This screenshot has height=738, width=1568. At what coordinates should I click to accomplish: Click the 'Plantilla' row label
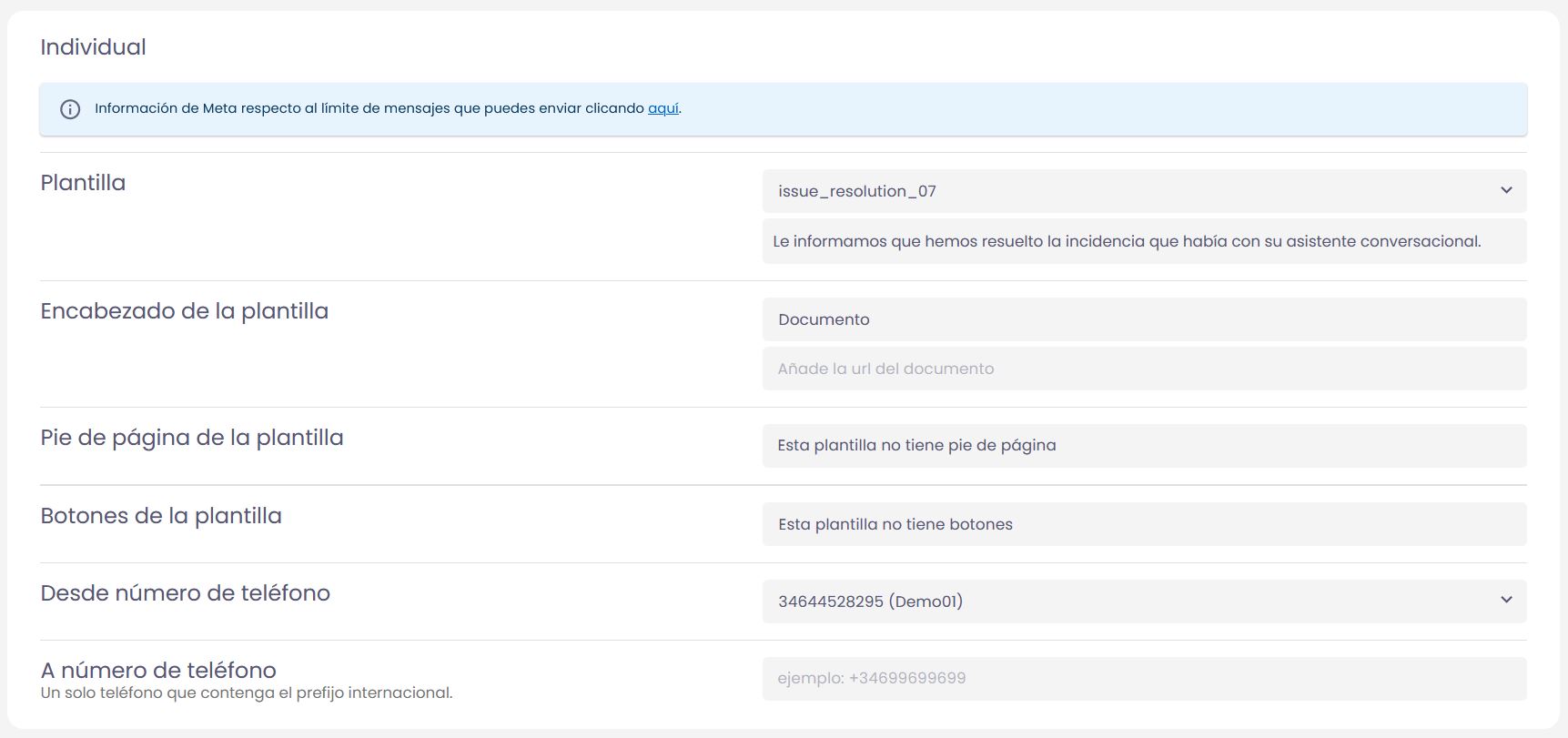[x=83, y=183]
